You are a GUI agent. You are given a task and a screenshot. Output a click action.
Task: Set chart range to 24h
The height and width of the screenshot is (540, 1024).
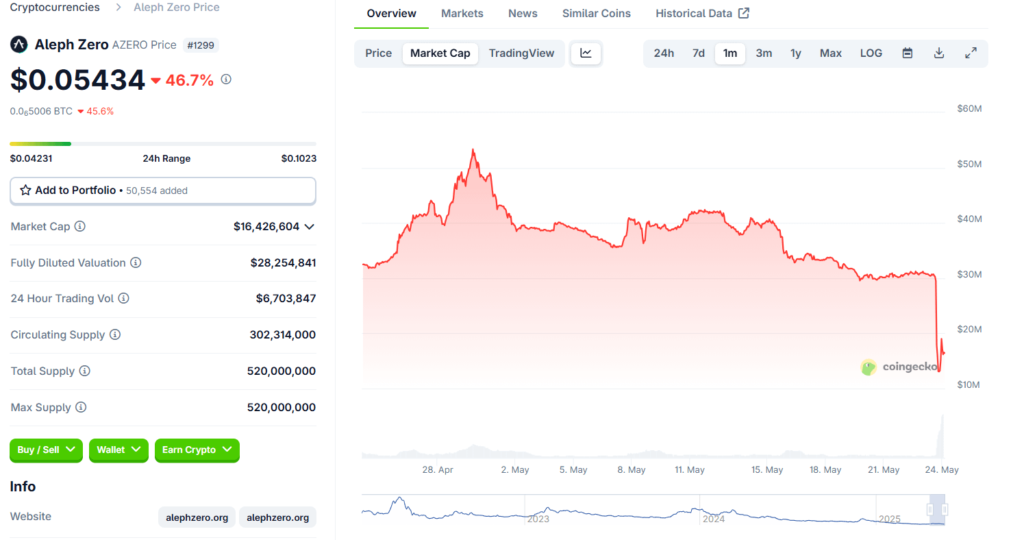click(664, 54)
